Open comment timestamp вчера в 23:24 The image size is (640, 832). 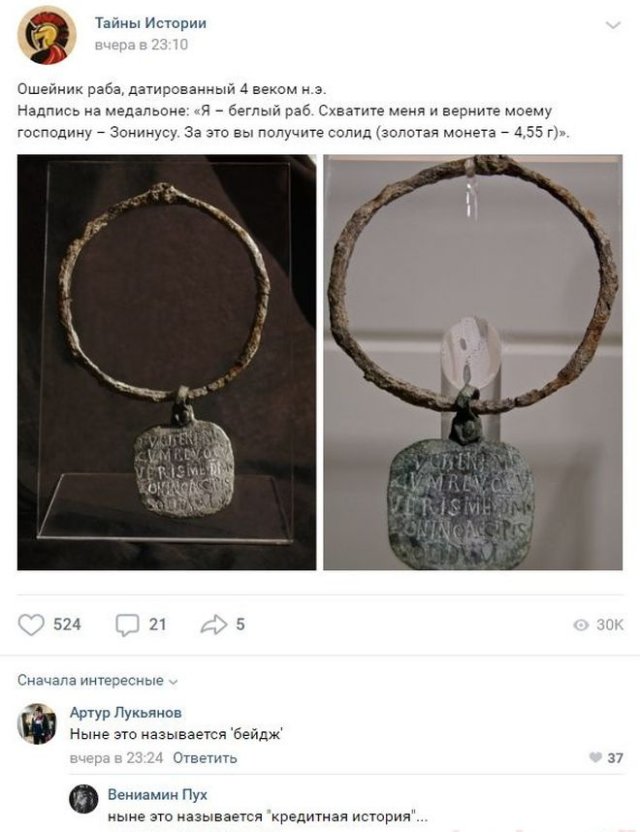coord(116,758)
